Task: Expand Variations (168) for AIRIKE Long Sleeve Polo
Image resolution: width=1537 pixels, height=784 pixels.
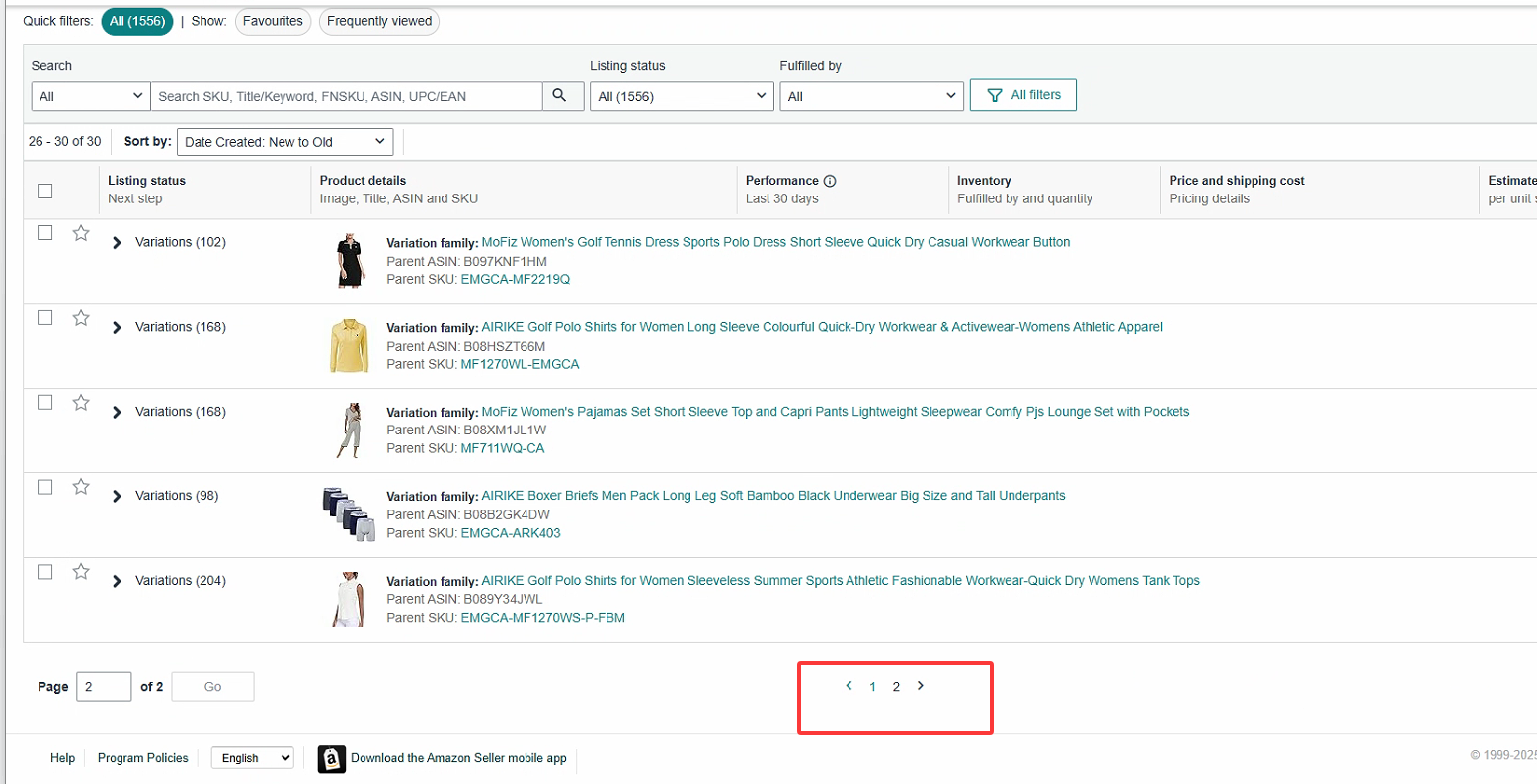Action: click(117, 328)
